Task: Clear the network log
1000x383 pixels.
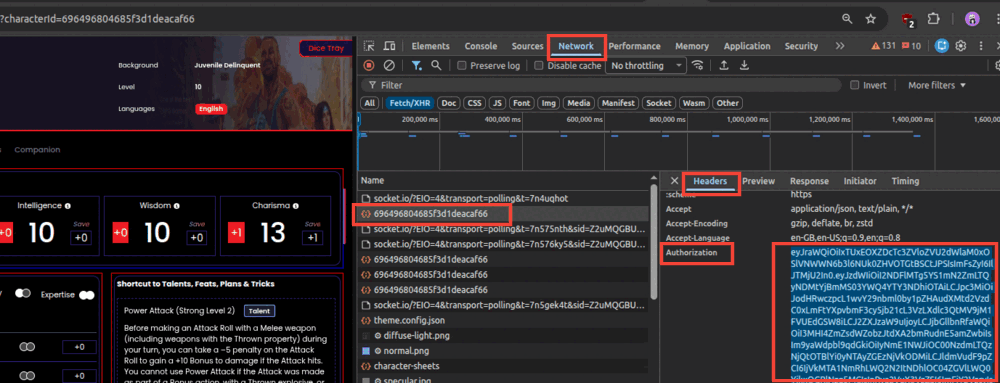Action: click(x=388, y=65)
